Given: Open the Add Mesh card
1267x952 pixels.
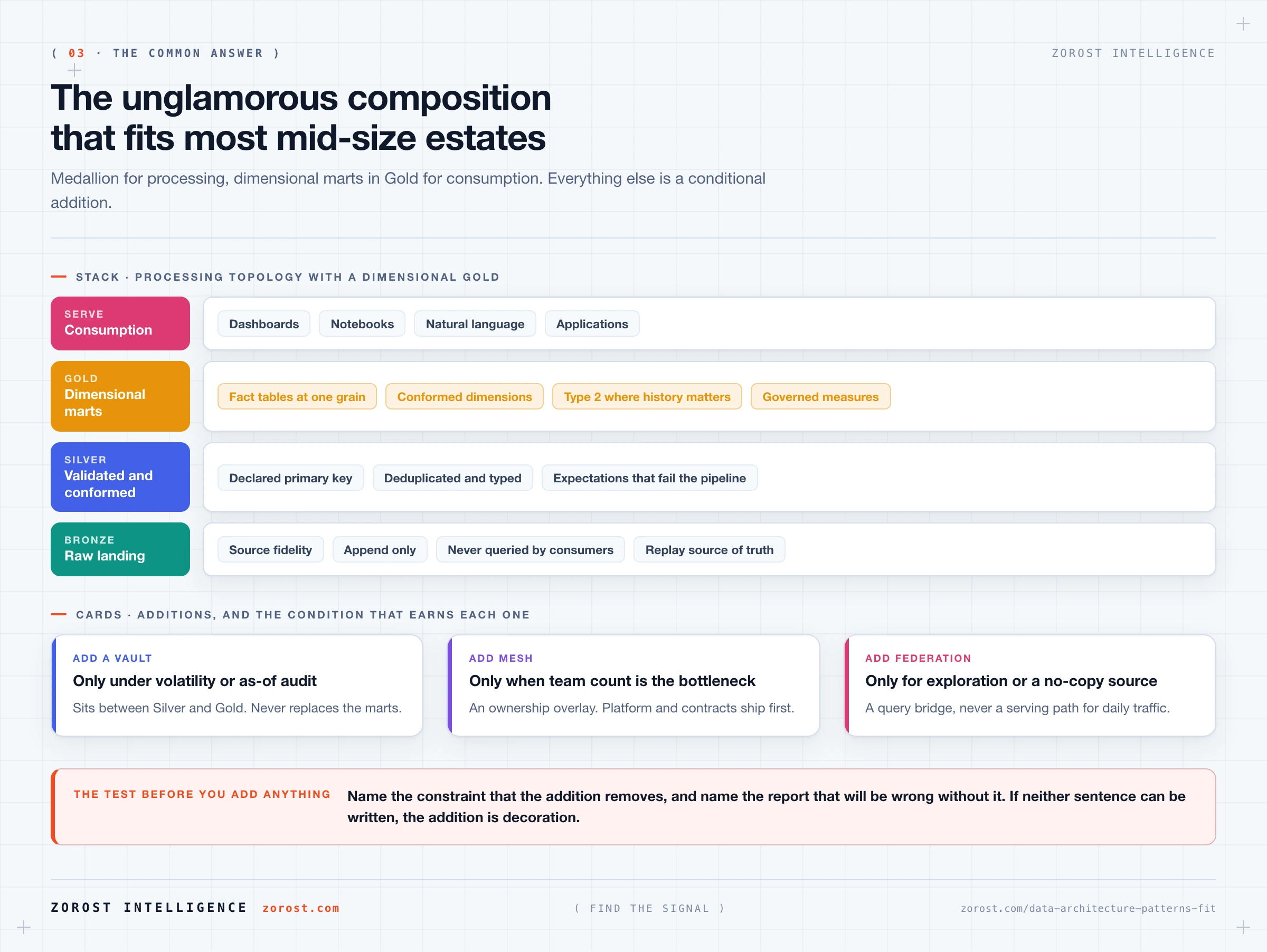Looking at the screenshot, I should click(633, 685).
